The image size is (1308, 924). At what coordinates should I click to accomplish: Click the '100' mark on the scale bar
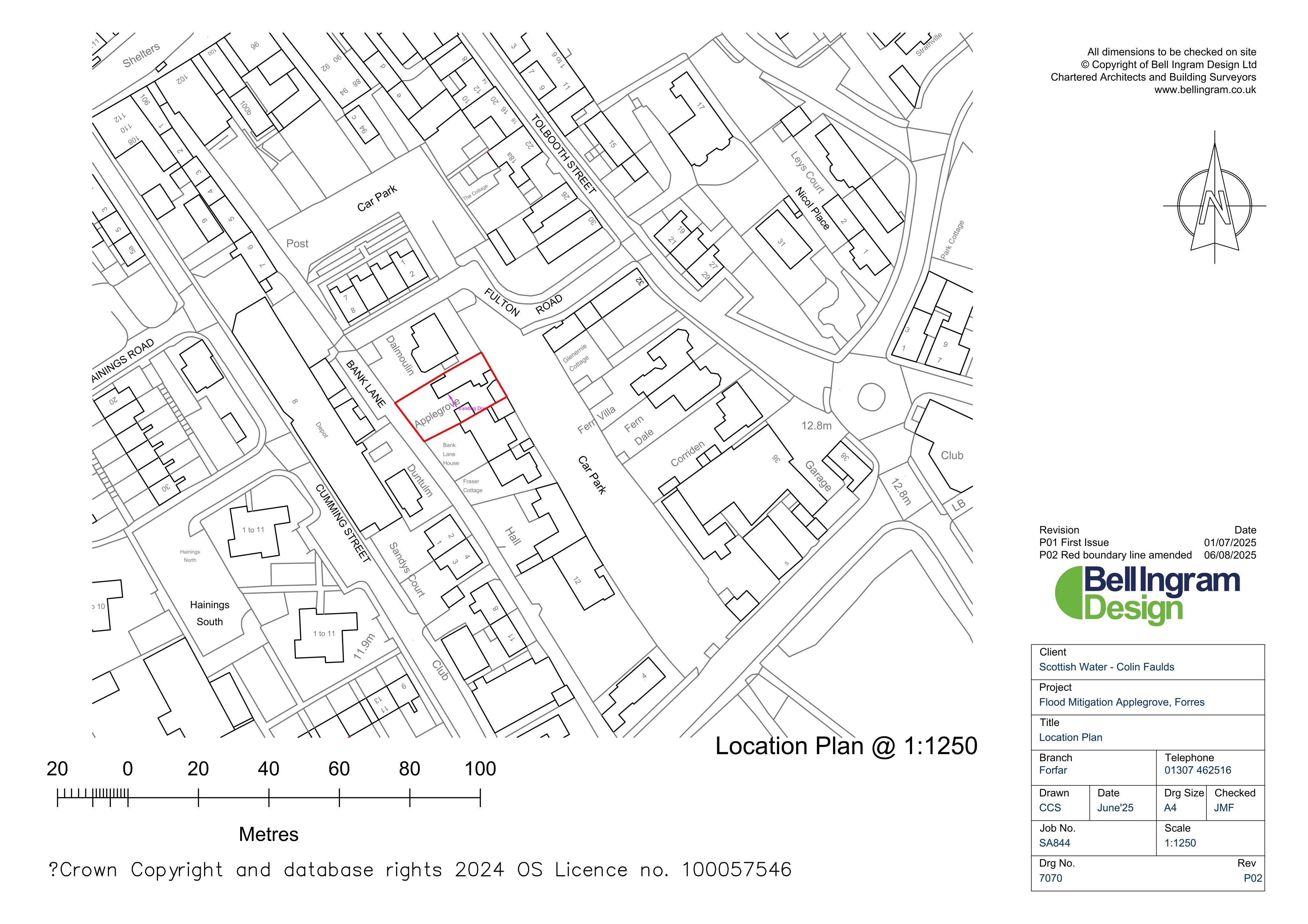pos(480,769)
